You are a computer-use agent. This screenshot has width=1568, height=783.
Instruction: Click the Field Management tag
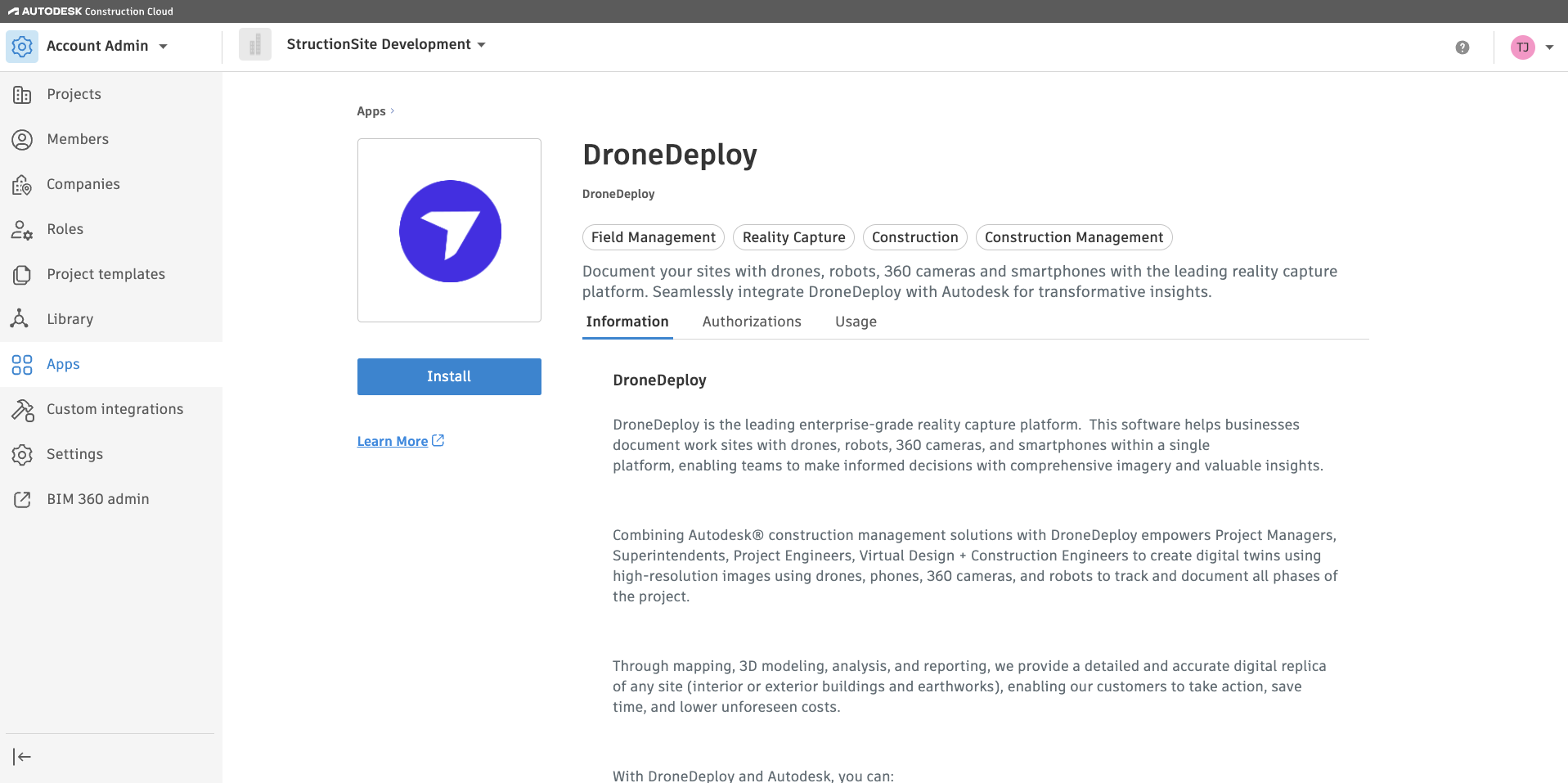654,237
